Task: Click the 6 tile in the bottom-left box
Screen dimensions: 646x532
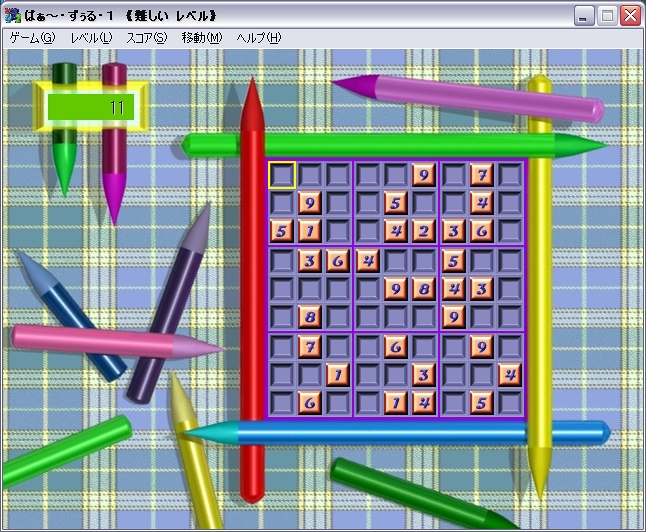Action: [x=310, y=403]
